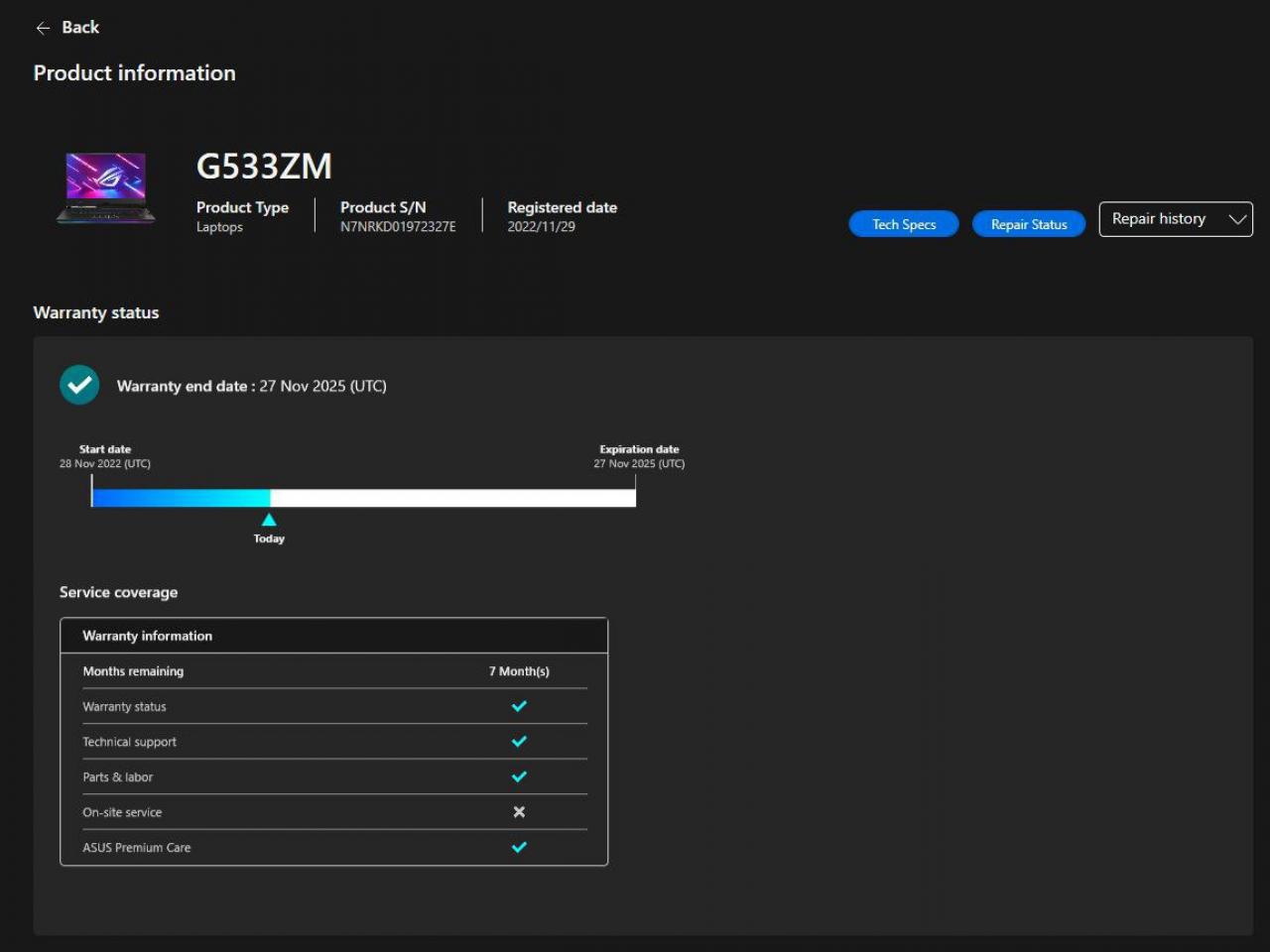
Task: Click the registered date 2022/11/29
Action: point(541,227)
